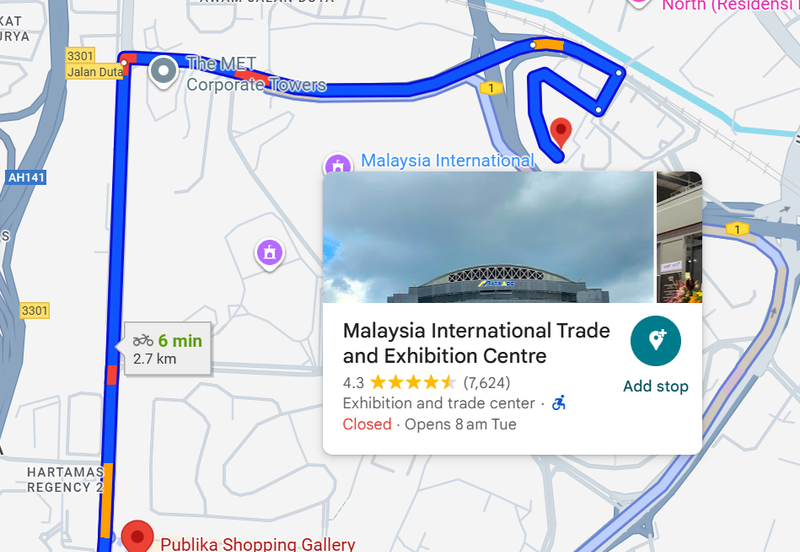800x552 pixels.
Task: Open the MITEC building exterior photo
Action: pyautogui.click(x=488, y=237)
